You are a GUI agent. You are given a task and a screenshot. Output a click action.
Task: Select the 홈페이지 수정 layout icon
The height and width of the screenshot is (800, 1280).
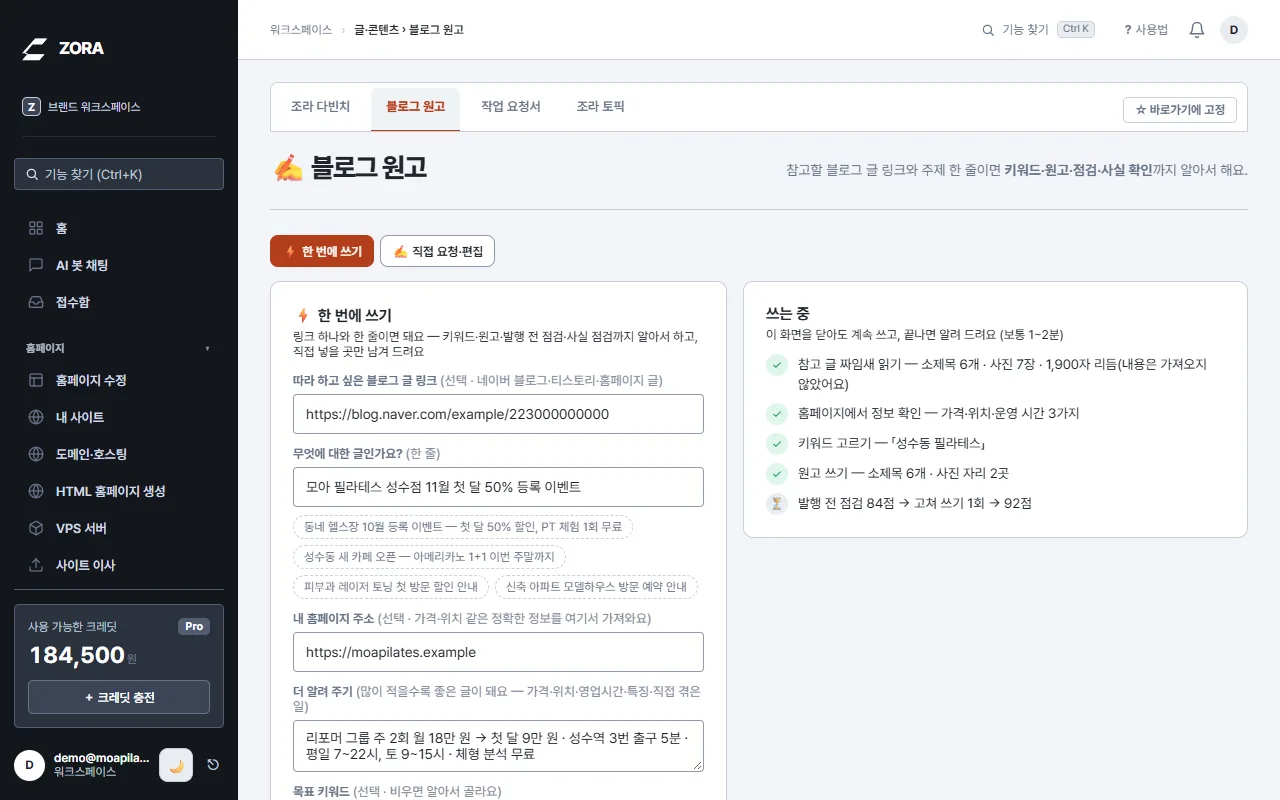(36, 380)
